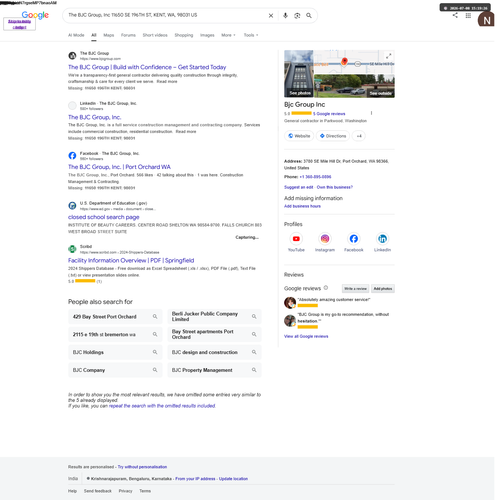Click the business phone number link
500x500 pixels.
pos(315,177)
